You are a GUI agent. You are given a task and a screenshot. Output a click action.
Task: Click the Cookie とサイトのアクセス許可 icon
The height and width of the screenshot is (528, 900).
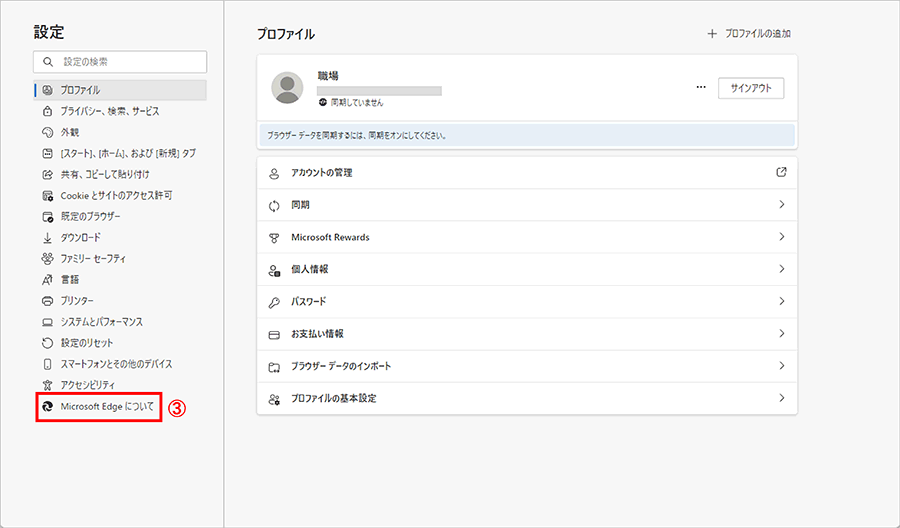(48, 196)
